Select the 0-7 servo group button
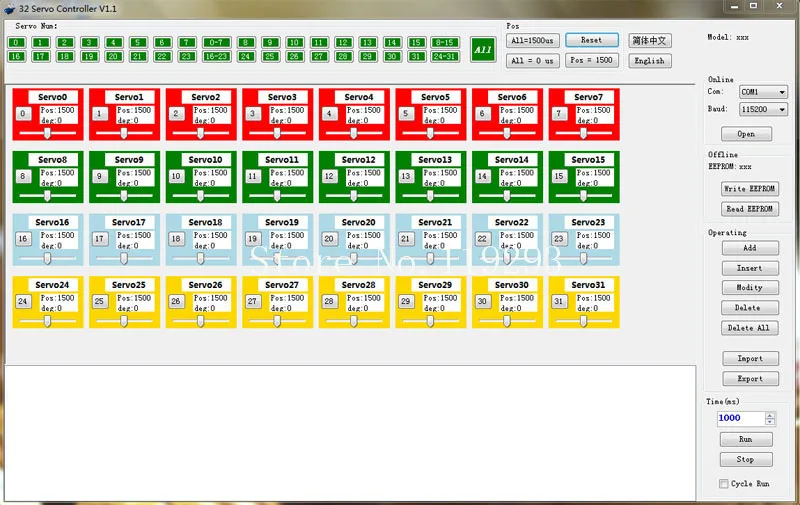Screen dimensions: 800x505 coord(216,42)
